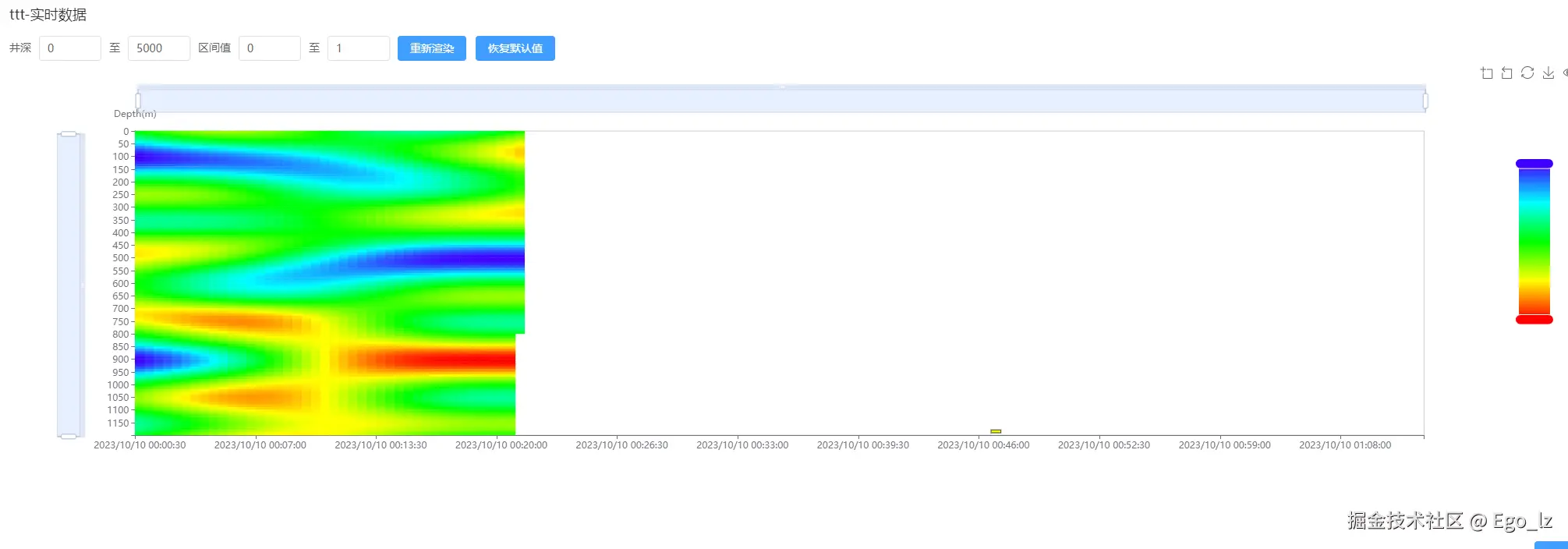Image resolution: width=1568 pixels, height=549 pixels.
Task: Click the '2023/10/10 00:20:00' time label
Action: coord(501,445)
